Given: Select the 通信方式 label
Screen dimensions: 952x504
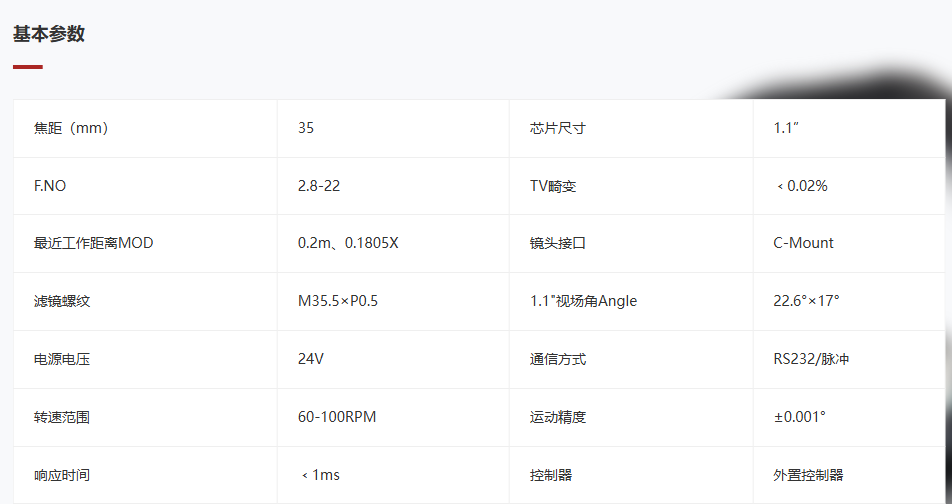Looking at the screenshot, I should point(557,359).
